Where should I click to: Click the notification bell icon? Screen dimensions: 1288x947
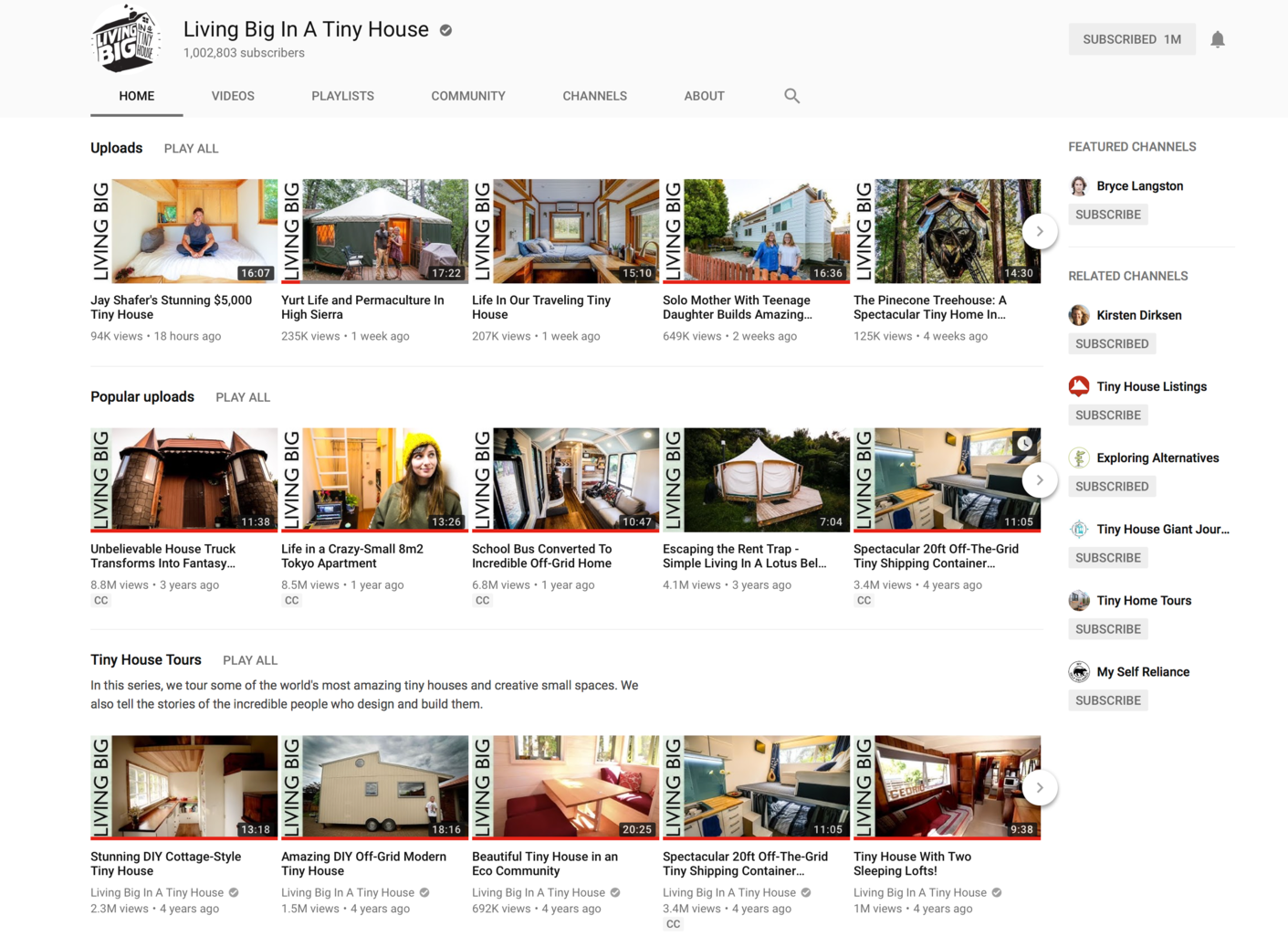tap(1217, 39)
